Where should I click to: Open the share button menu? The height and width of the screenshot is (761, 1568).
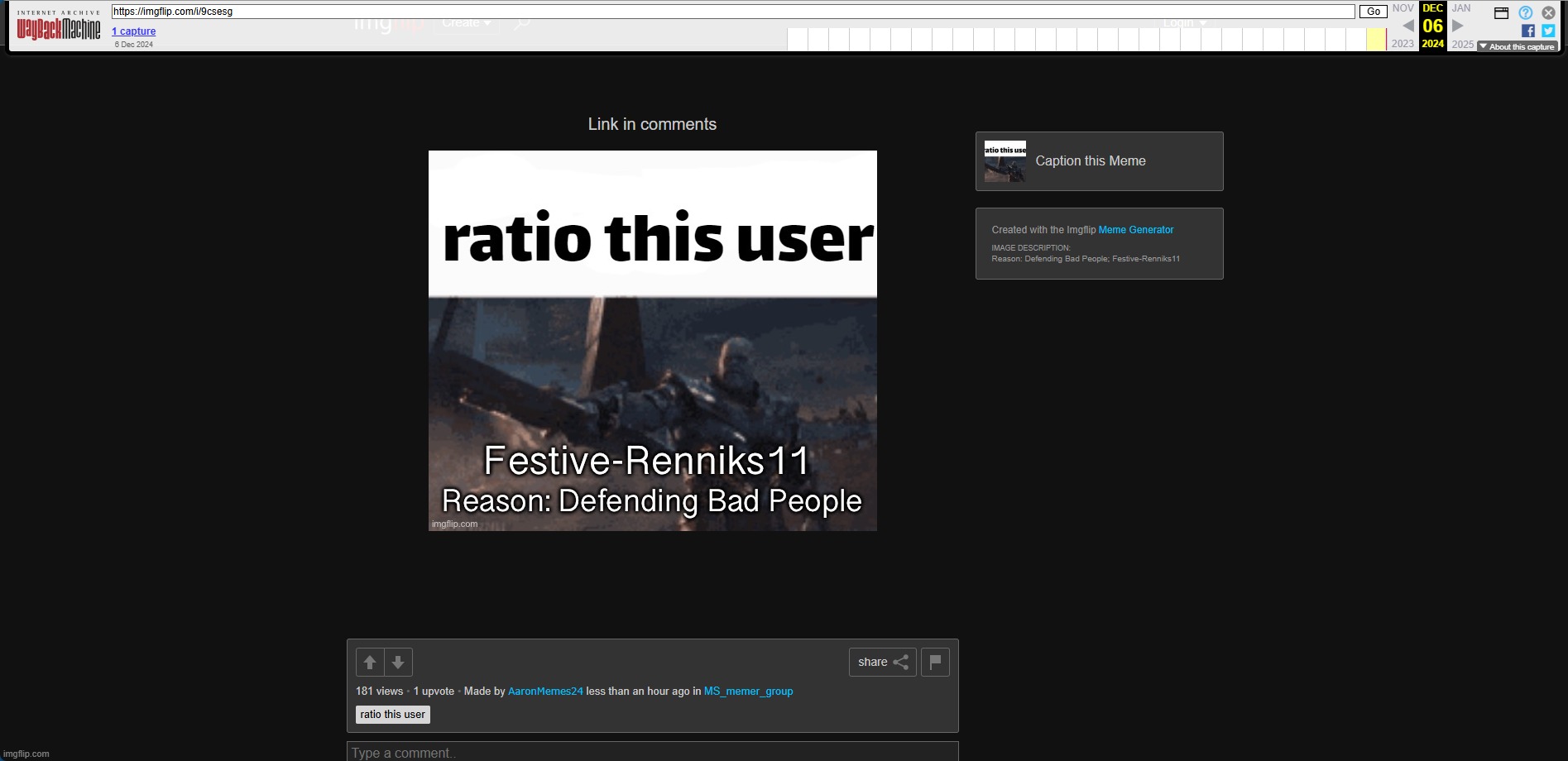[882, 662]
